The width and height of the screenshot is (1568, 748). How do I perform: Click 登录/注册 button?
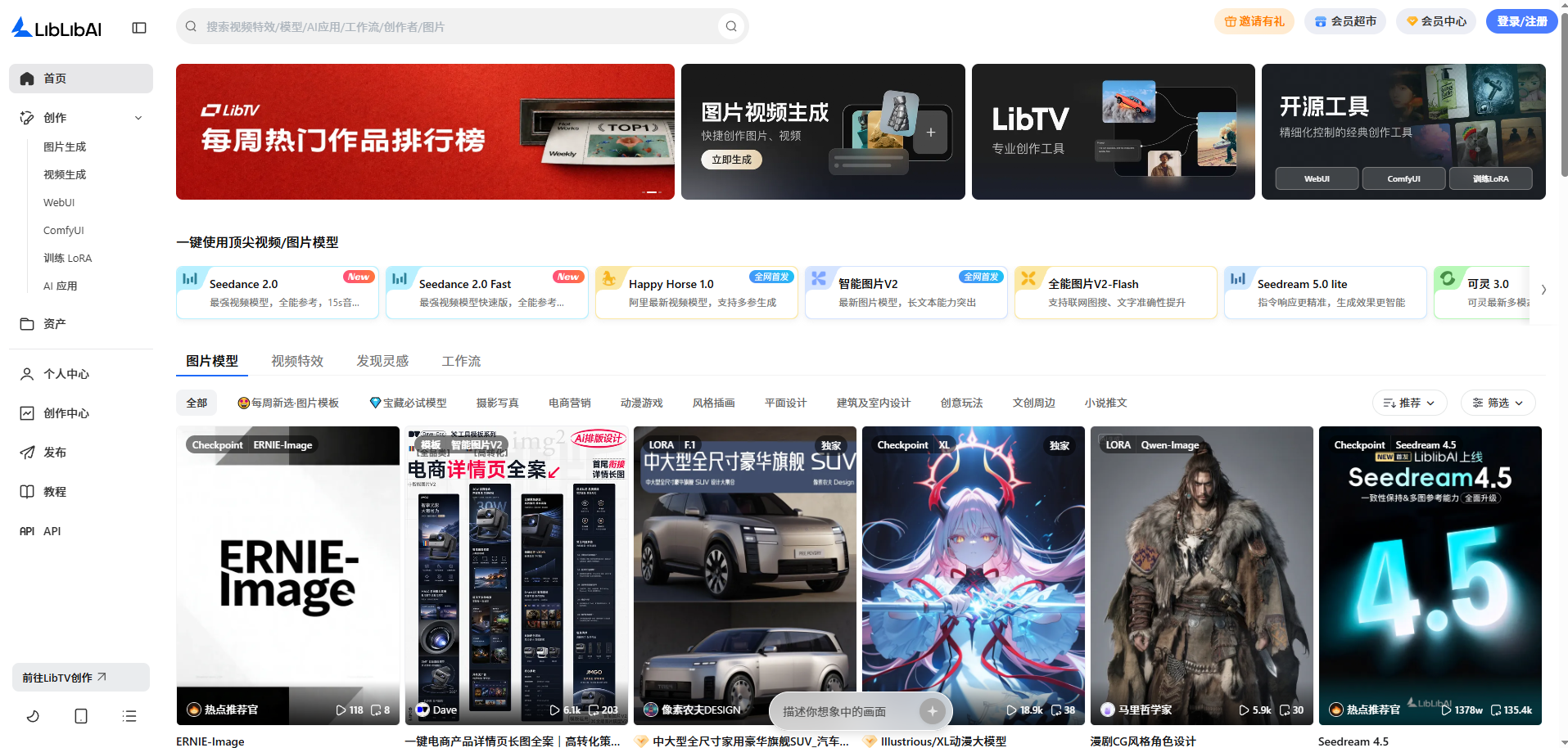(x=1521, y=21)
